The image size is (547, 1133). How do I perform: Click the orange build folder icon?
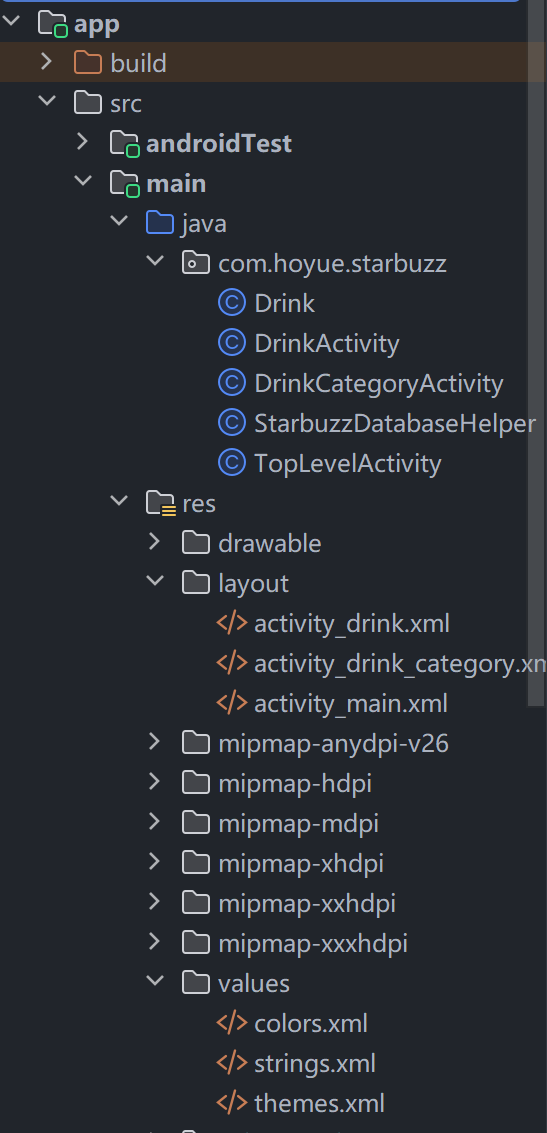(88, 63)
